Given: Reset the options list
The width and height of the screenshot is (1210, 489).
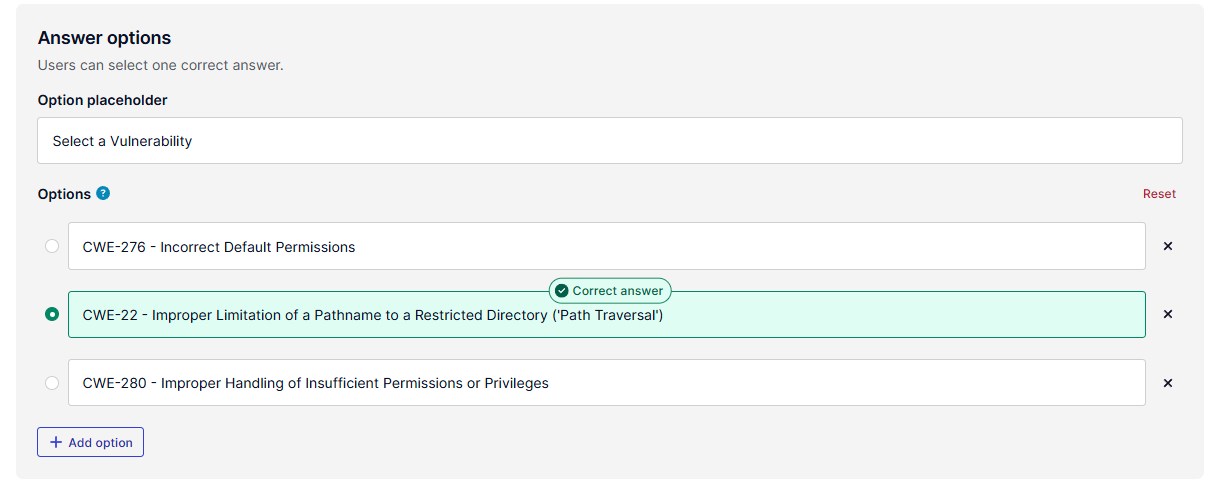Looking at the screenshot, I should [x=1159, y=194].
